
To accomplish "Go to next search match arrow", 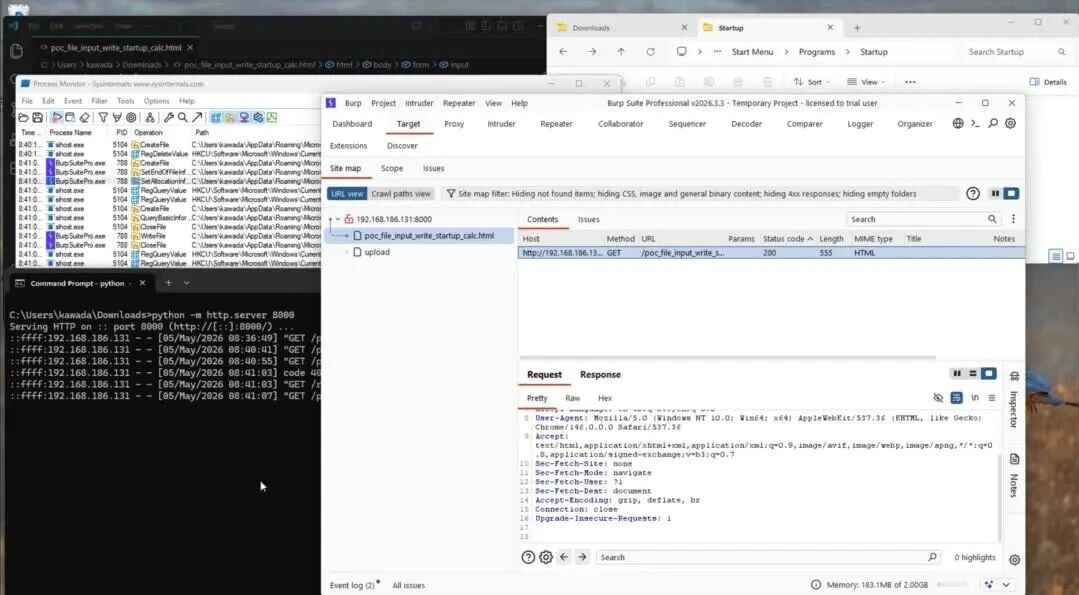I will (582, 557).
